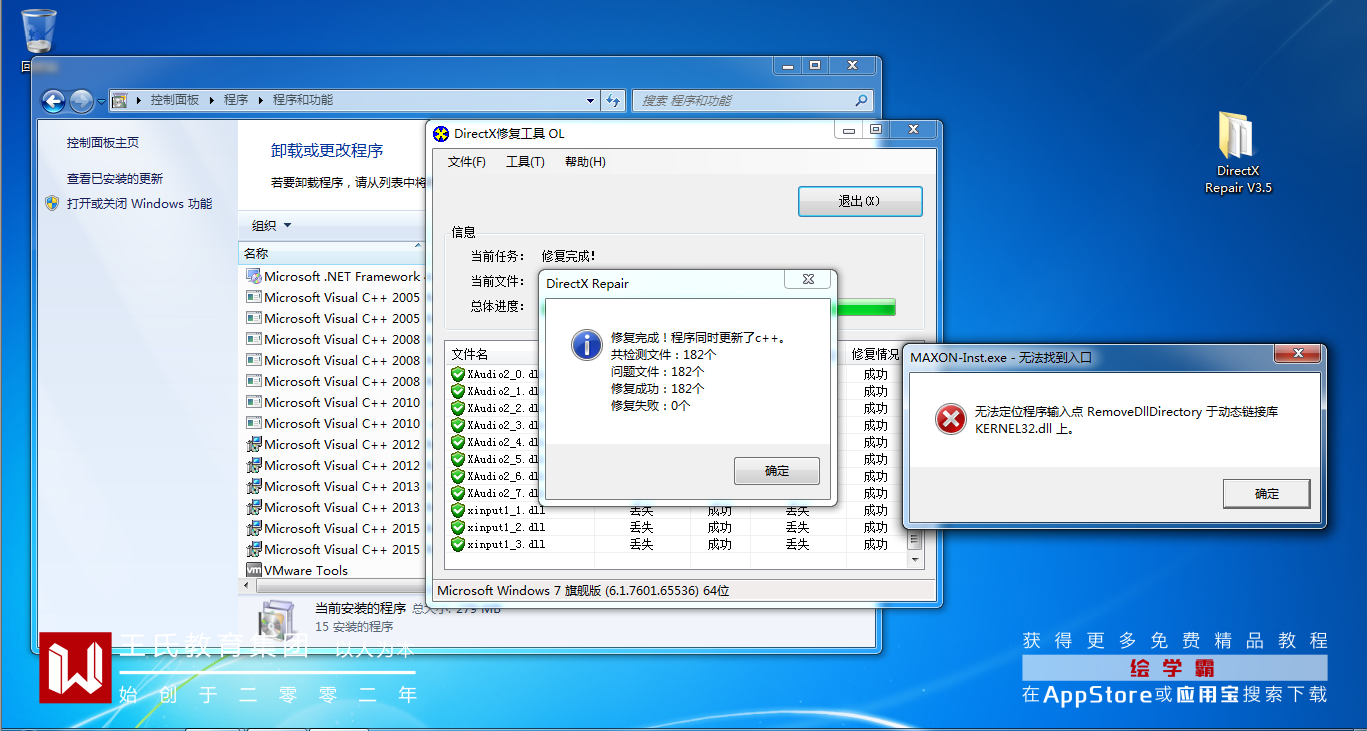Click the green shield icon for xinput1_1.dll
Screen dimensions: 1367x731
pos(458,510)
